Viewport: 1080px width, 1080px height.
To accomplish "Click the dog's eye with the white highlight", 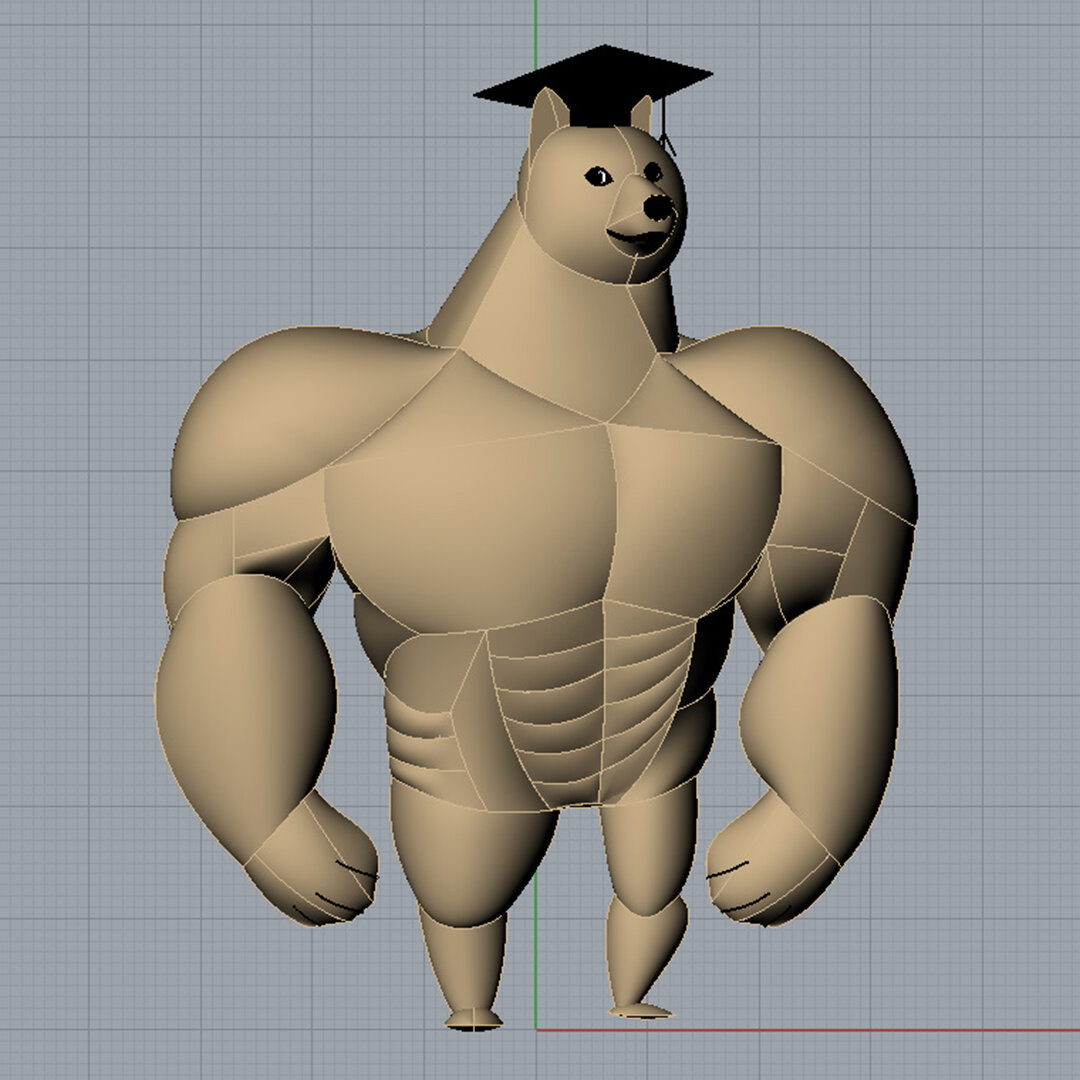I will pyautogui.click(x=599, y=176).
